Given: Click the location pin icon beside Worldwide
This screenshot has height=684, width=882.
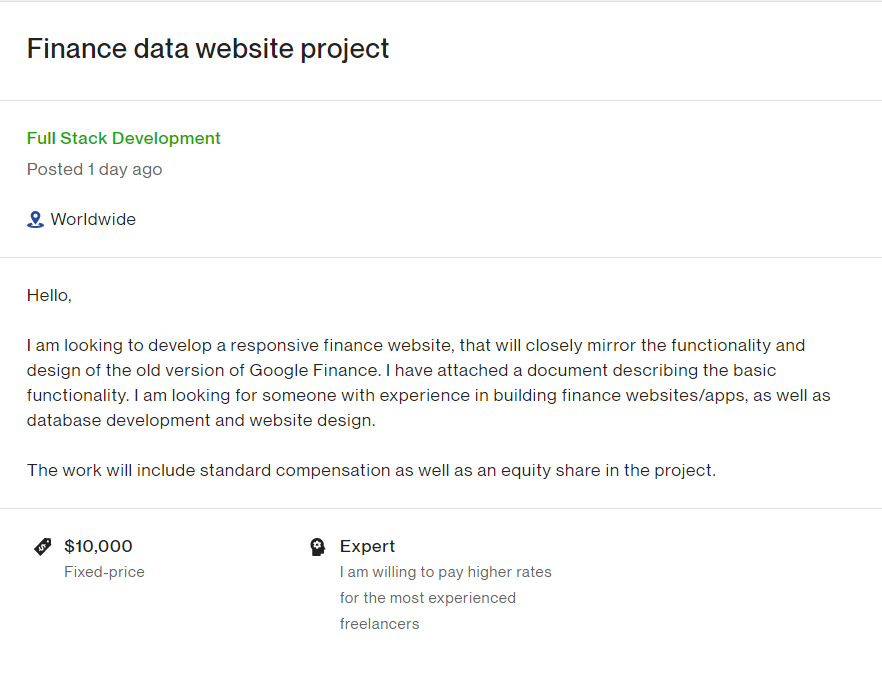Looking at the screenshot, I should (35, 219).
